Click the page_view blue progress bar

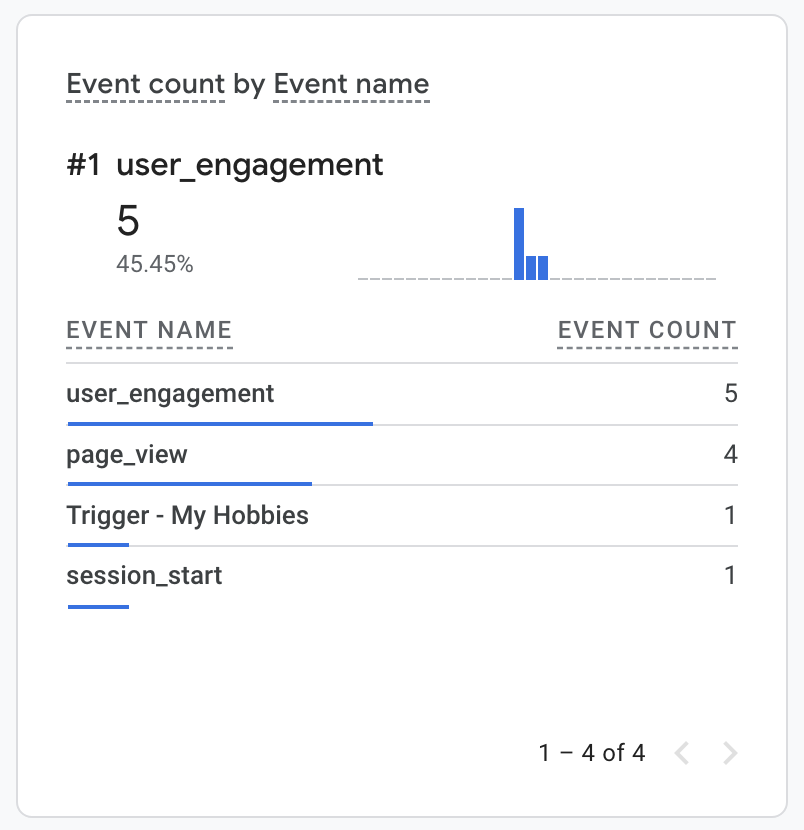click(x=189, y=484)
